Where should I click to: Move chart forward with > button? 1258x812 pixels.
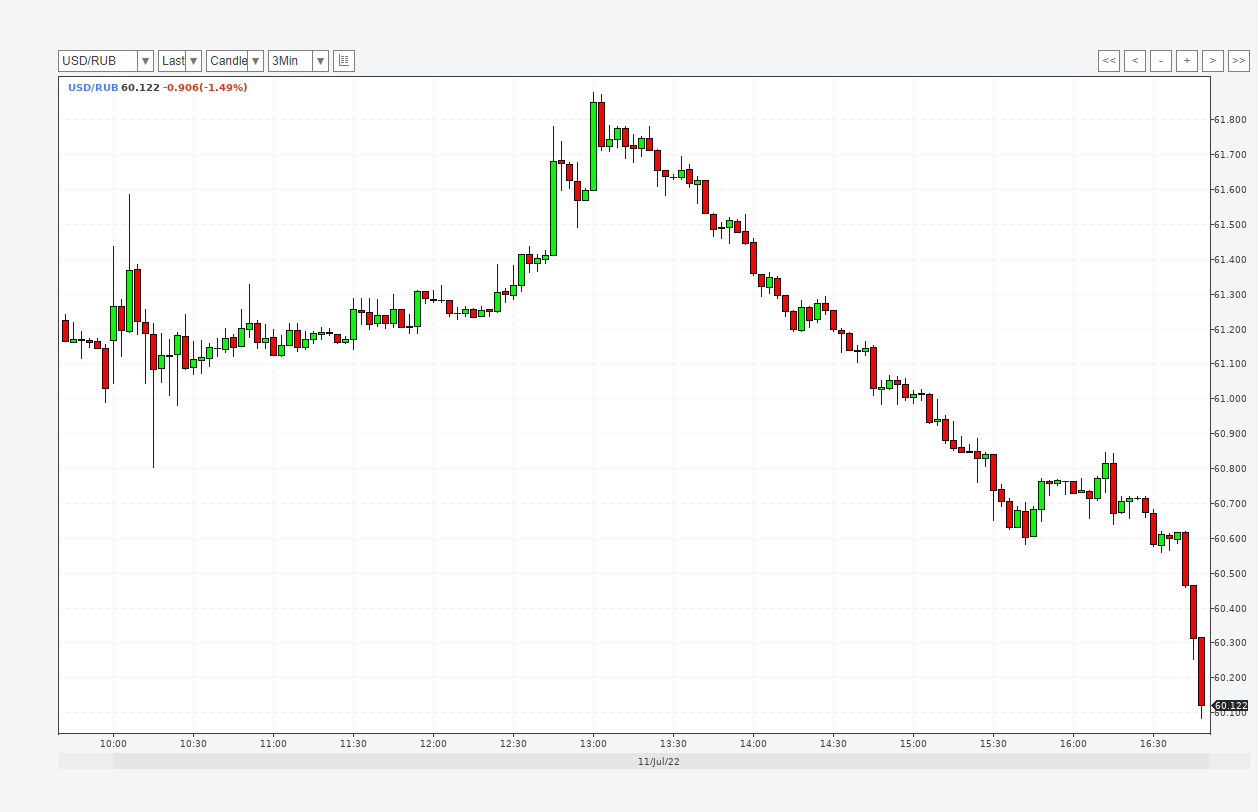coord(1213,61)
